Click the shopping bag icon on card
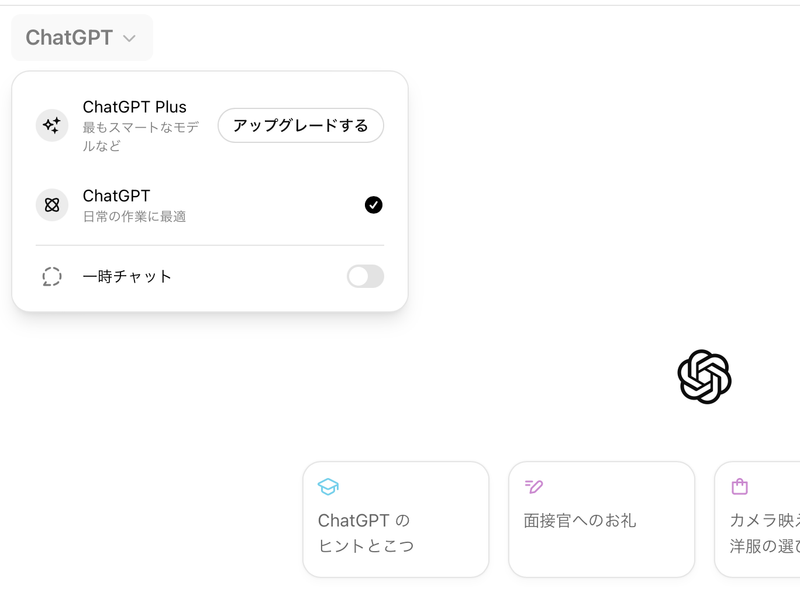Screen dimensions: 800x594 pyautogui.click(x=740, y=487)
